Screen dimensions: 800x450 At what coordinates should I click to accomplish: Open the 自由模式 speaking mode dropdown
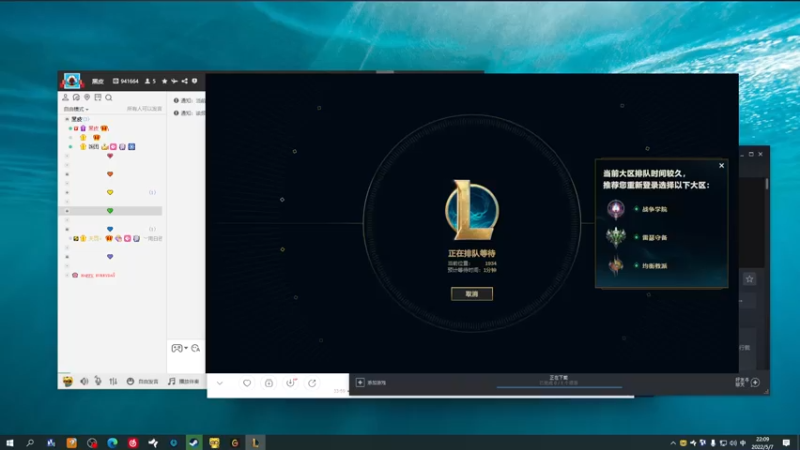click(76, 109)
